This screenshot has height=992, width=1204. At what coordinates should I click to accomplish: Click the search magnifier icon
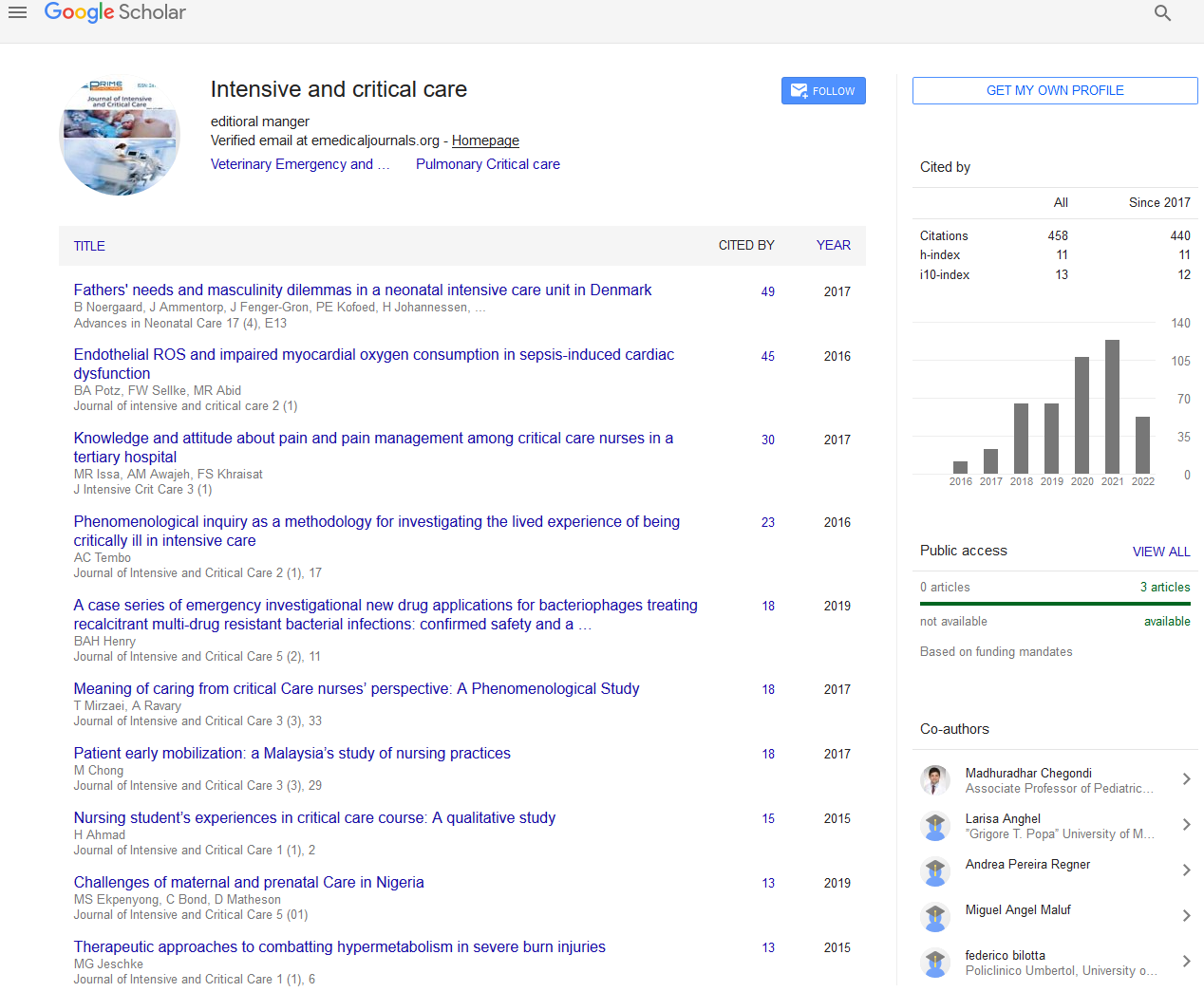(1162, 13)
